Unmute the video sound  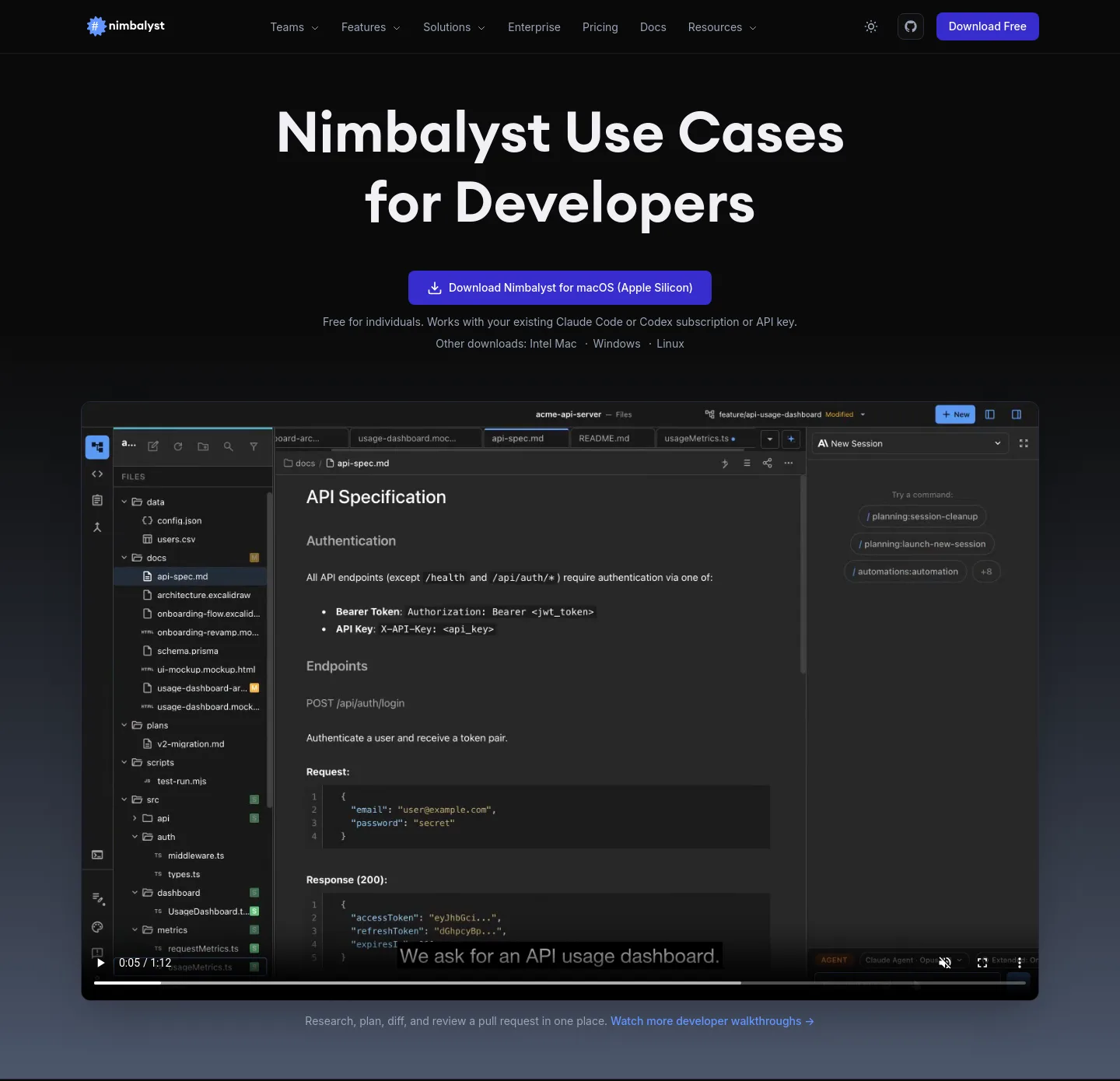pos(945,963)
